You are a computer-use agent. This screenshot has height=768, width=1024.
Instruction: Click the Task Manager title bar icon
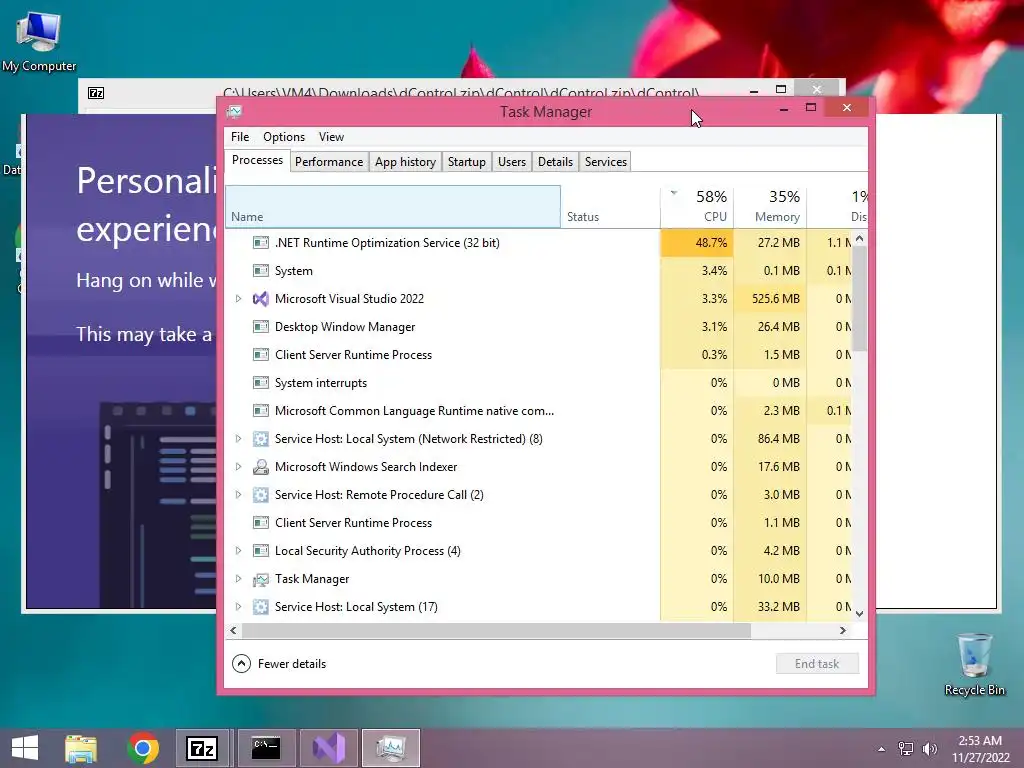tap(234, 112)
